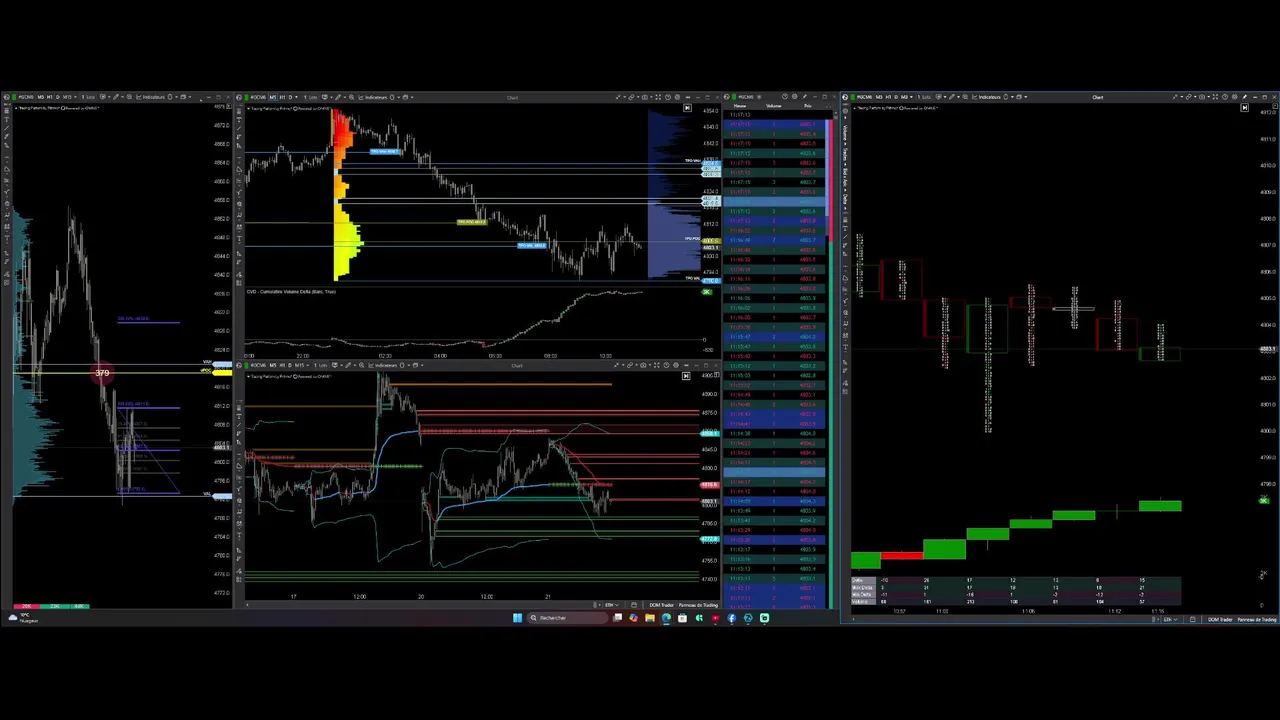The image size is (1280, 720).
Task: Click the clock icon in right chart toolbar
Action: tap(1224, 97)
